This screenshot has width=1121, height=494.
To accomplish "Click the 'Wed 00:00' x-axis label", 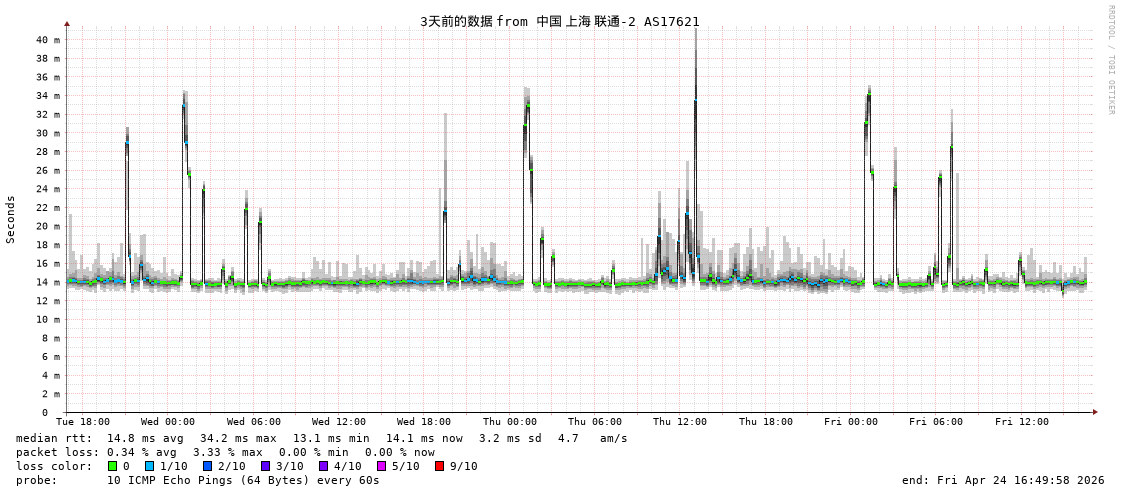I will [168, 422].
